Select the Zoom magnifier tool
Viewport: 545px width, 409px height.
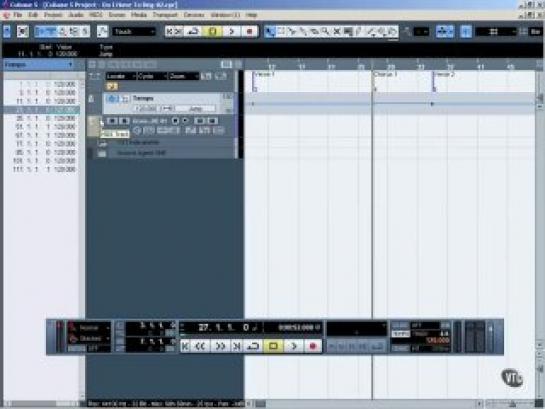(325, 32)
